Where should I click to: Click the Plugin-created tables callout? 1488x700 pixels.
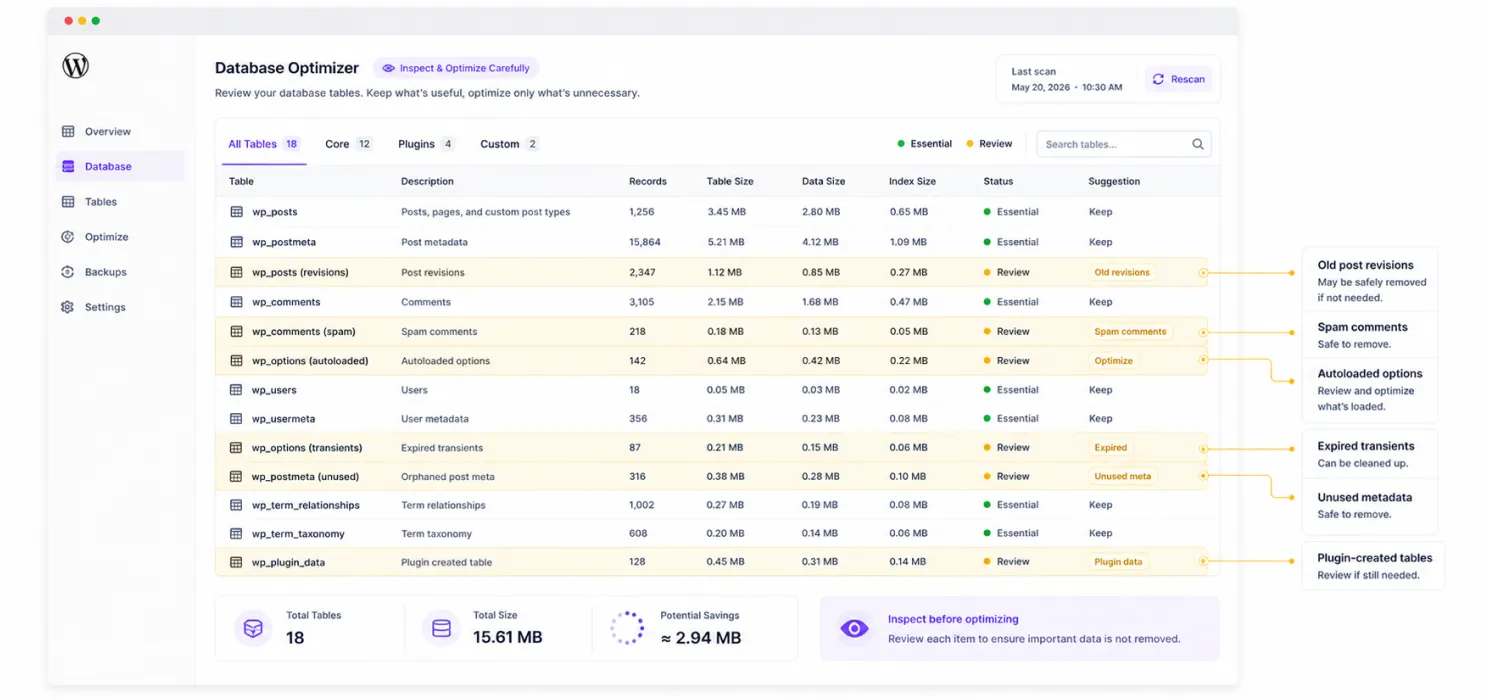[1374, 566]
